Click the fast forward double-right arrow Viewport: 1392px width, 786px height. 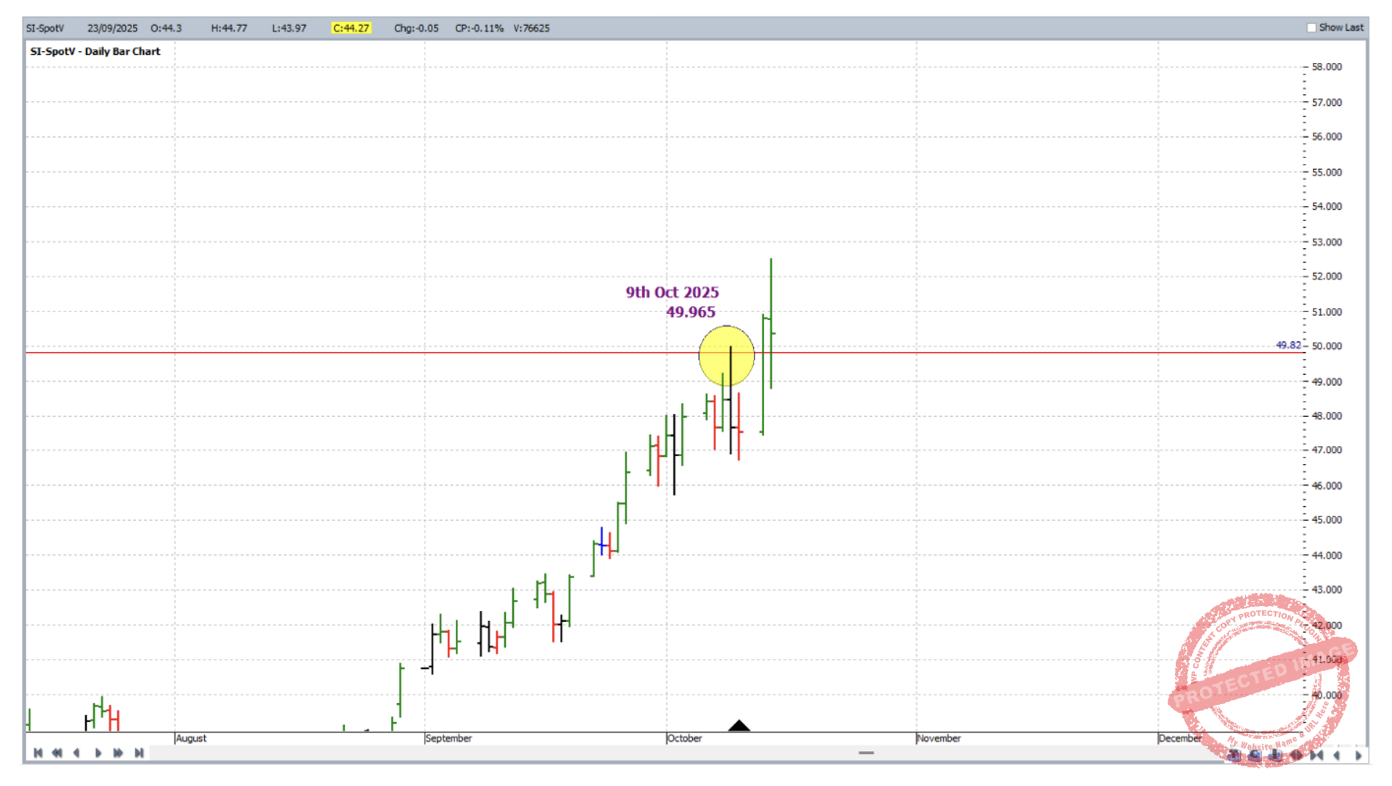(118, 753)
